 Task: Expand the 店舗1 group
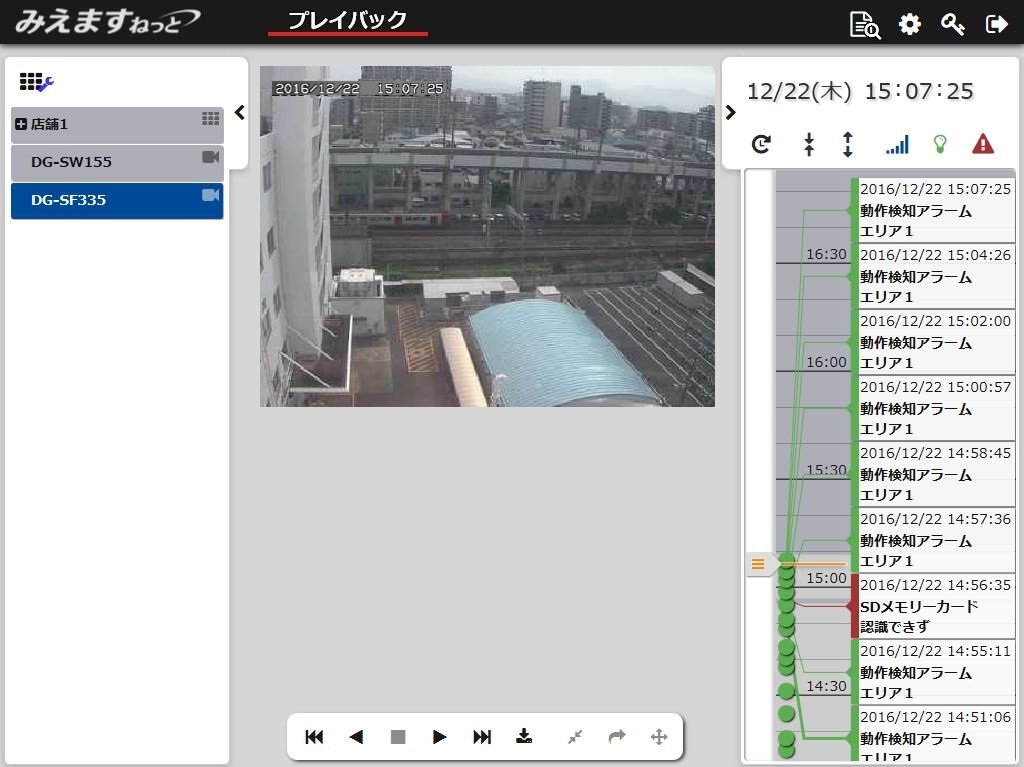click(21, 124)
